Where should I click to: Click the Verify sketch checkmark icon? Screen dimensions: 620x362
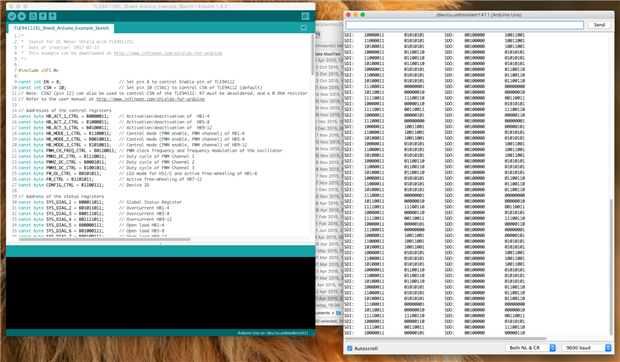click(11, 16)
